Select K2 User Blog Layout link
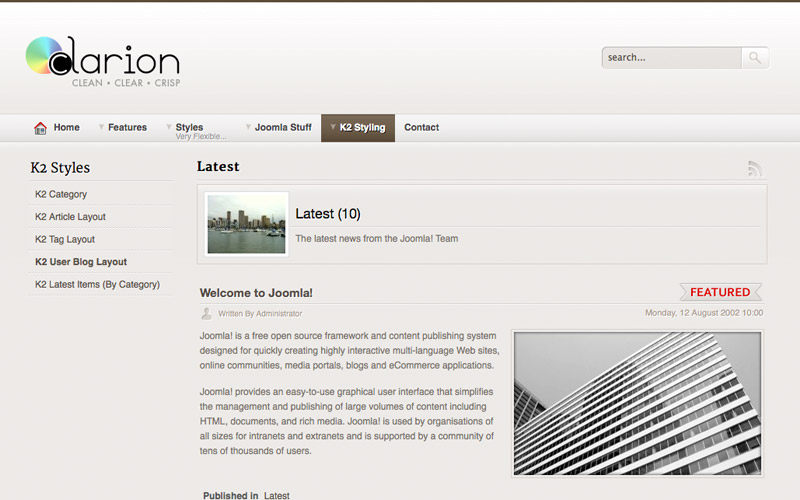The image size is (800, 500). click(x=81, y=262)
